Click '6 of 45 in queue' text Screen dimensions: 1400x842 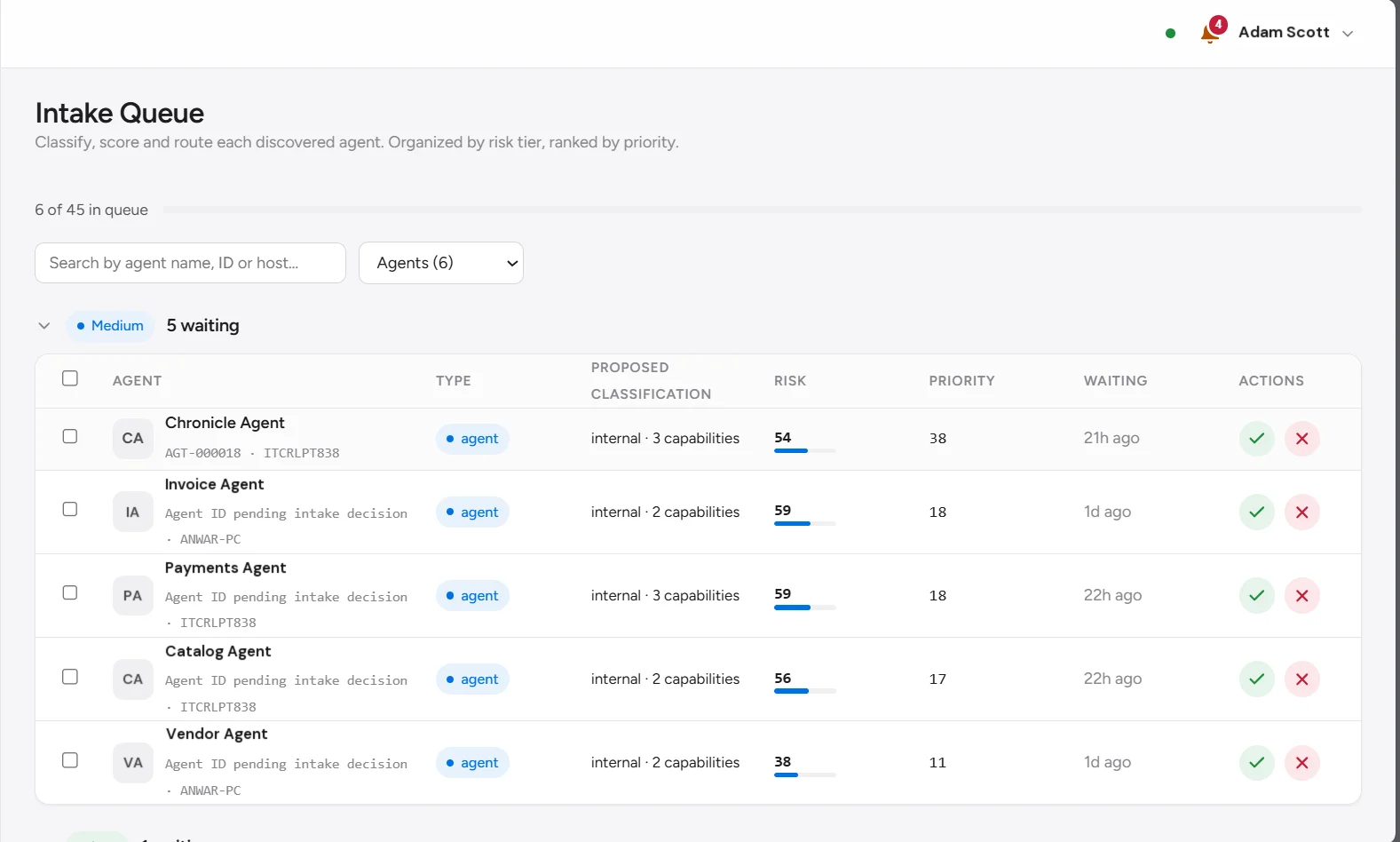91,210
